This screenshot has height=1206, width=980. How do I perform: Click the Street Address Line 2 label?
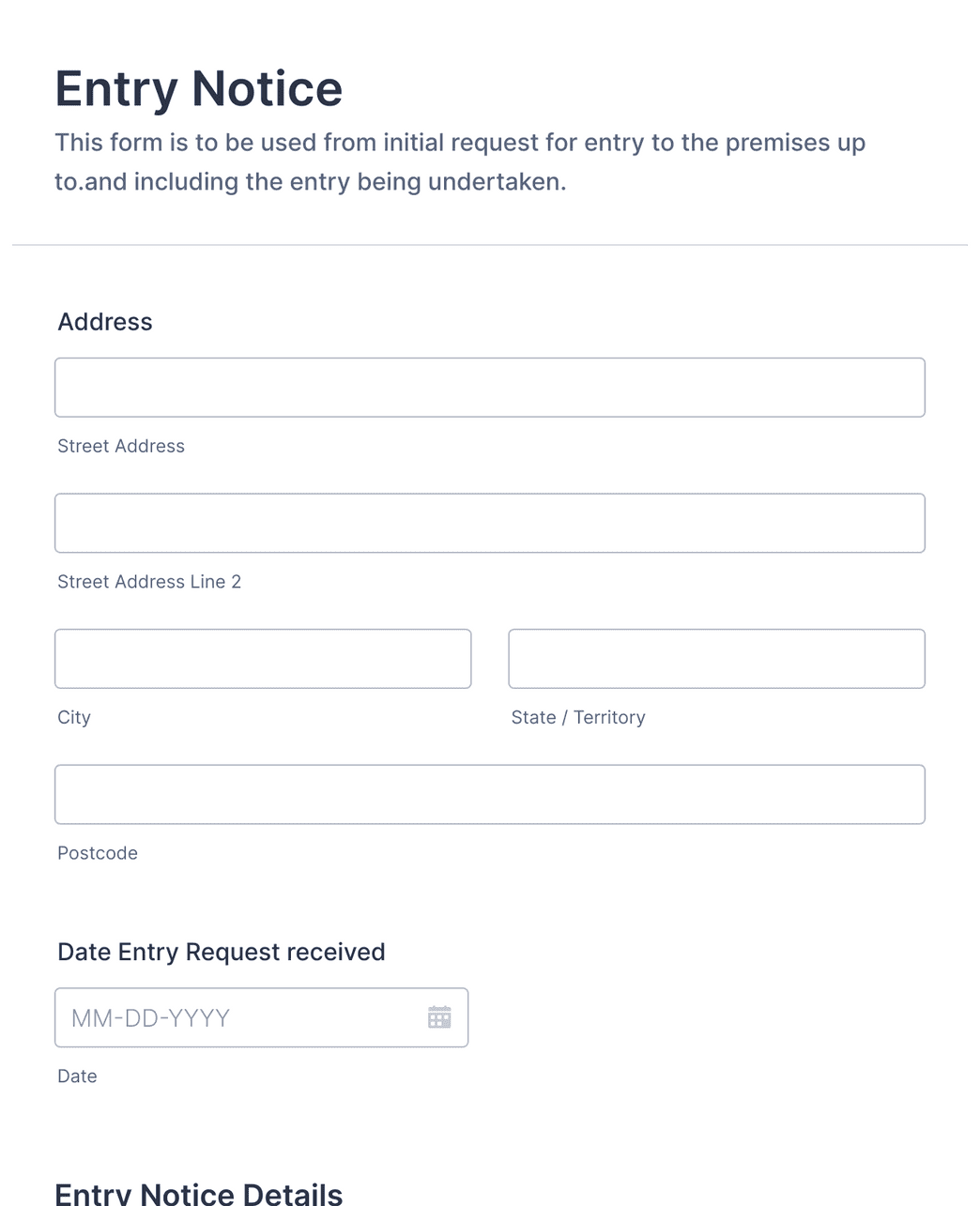[x=148, y=582]
